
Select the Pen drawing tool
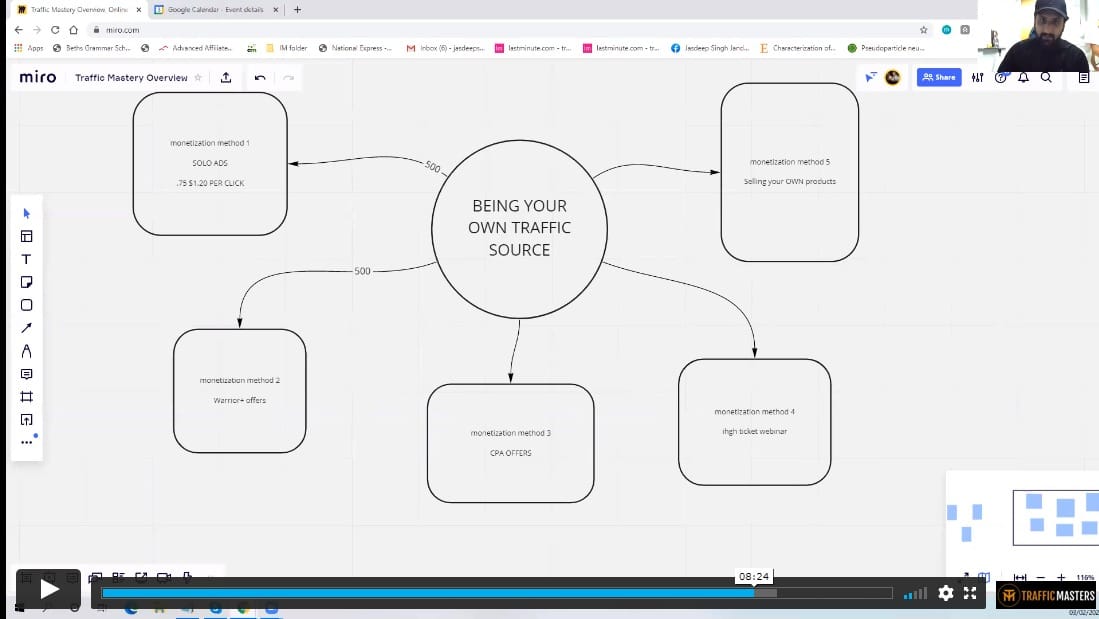tap(27, 351)
